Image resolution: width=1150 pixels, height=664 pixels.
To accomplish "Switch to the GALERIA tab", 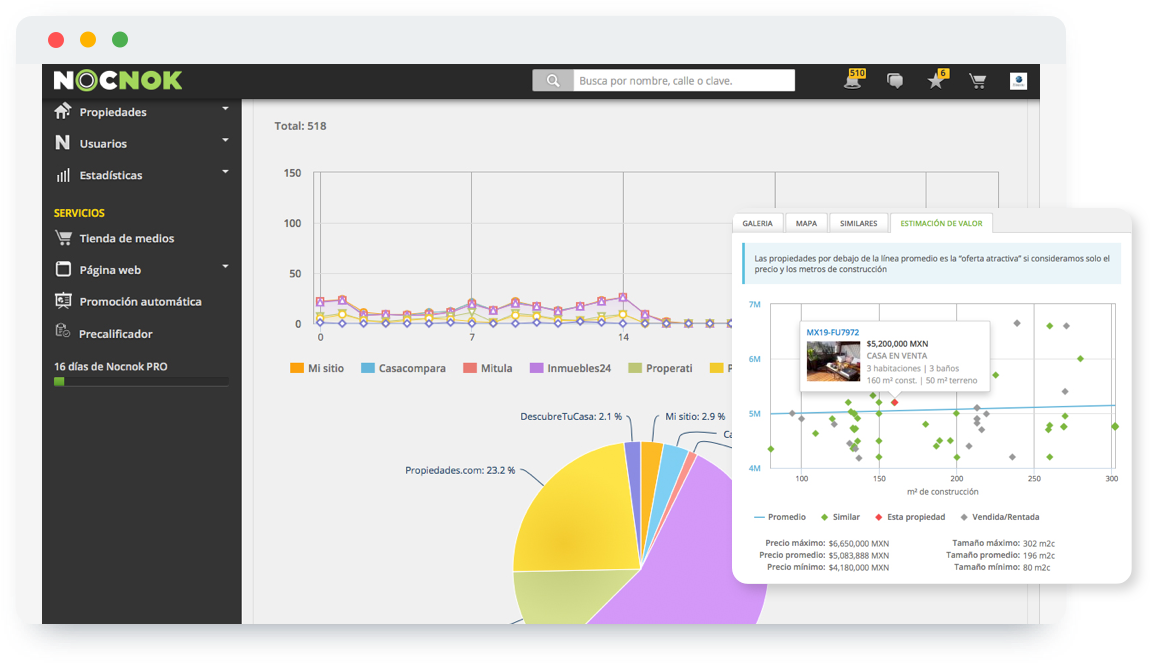I will point(757,223).
